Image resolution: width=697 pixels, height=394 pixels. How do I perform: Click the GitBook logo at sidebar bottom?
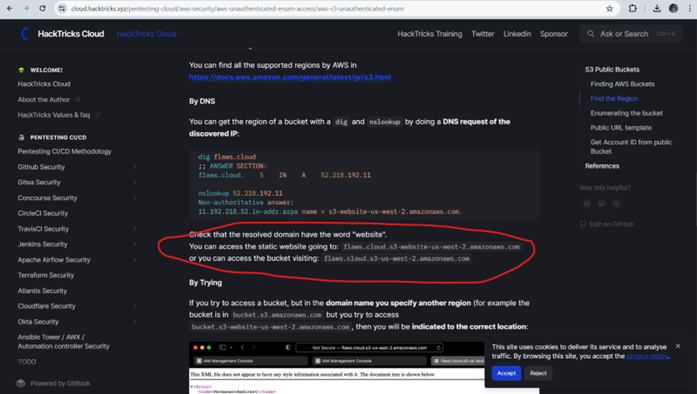coord(20,383)
